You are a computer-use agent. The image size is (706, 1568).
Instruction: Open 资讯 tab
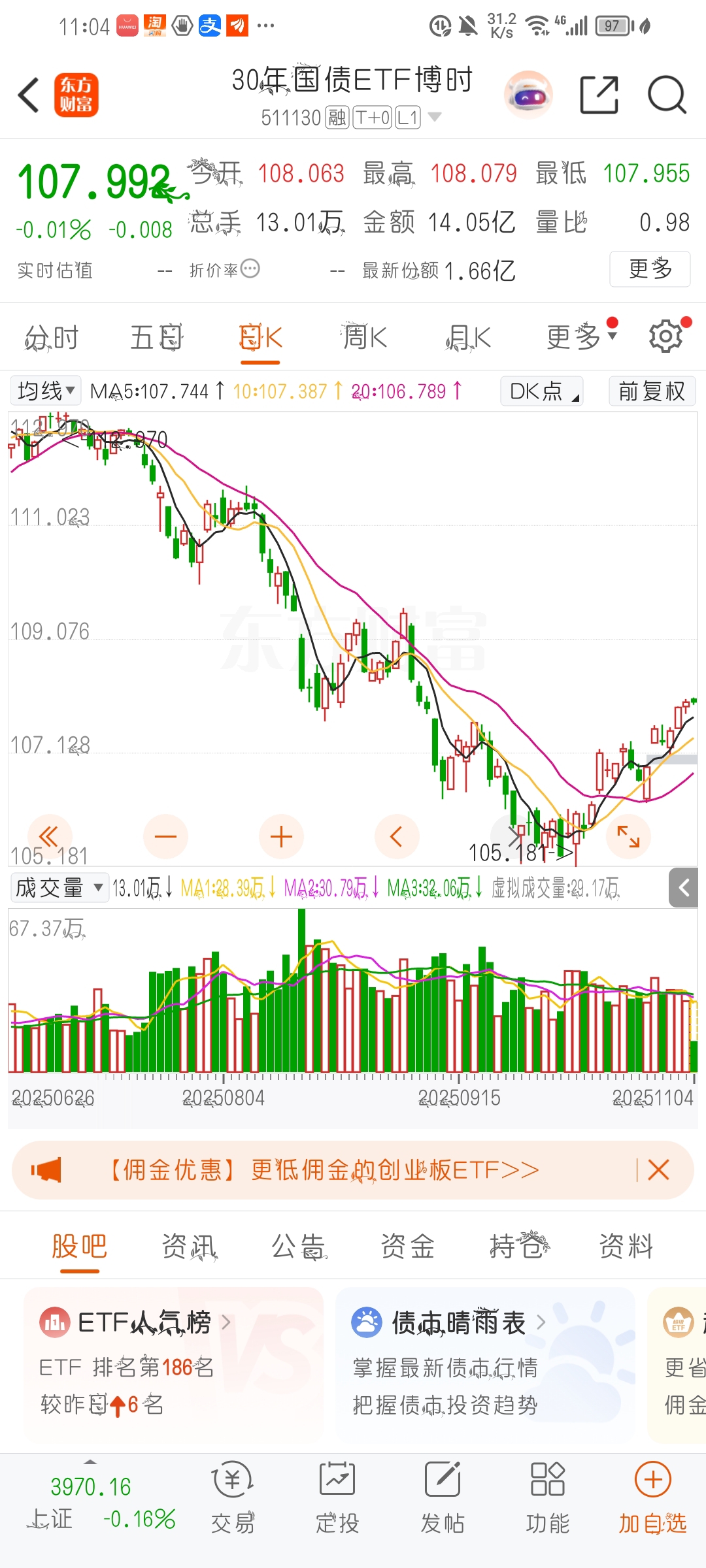coord(189,1246)
